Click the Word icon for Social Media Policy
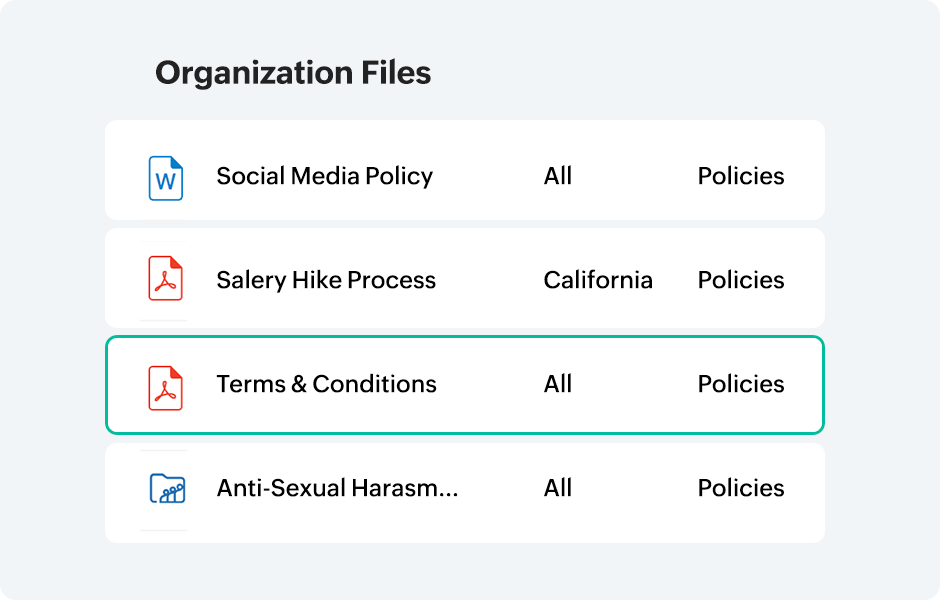The height and width of the screenshot is (600, 940). pyautogui.click(x=166, y=178)
